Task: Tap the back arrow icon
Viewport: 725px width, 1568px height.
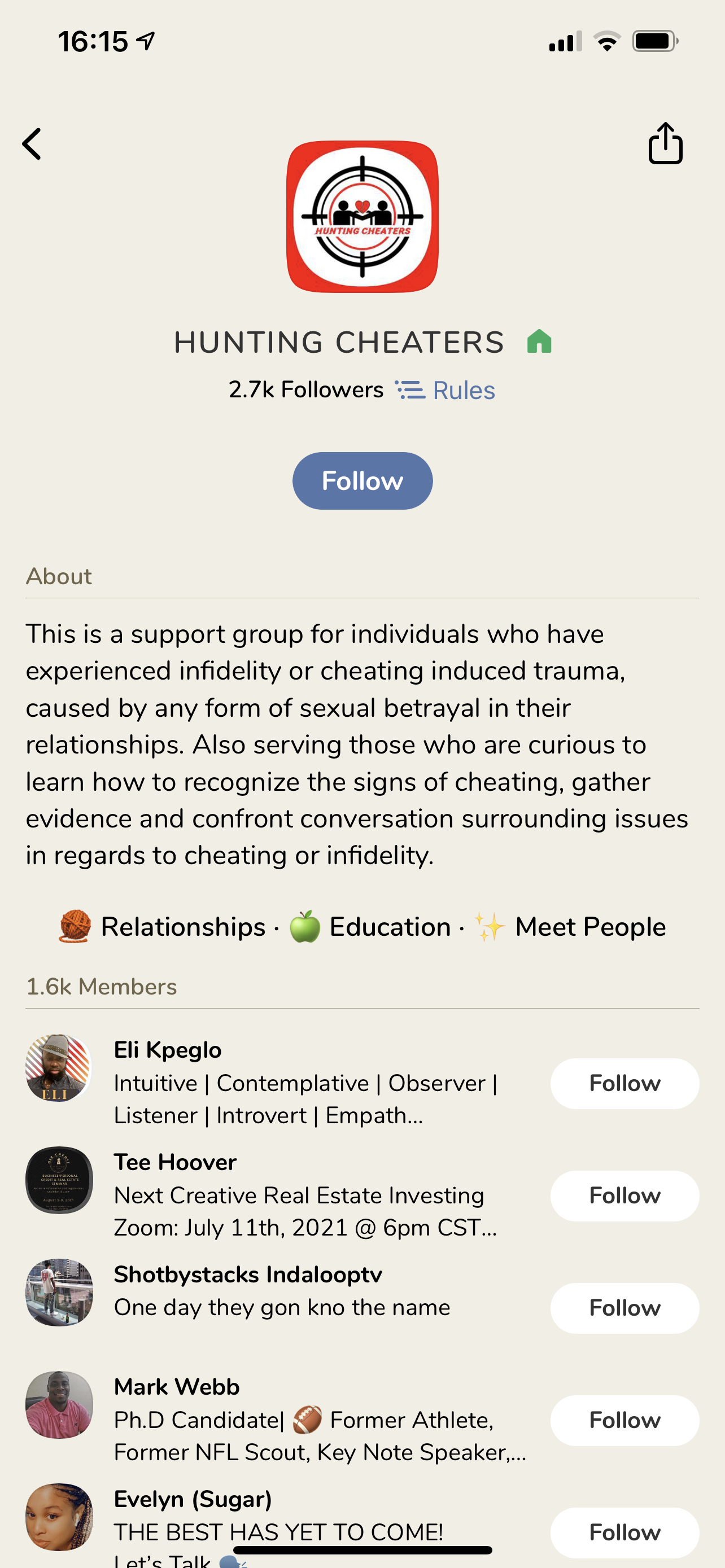Action: pos(32,144)
